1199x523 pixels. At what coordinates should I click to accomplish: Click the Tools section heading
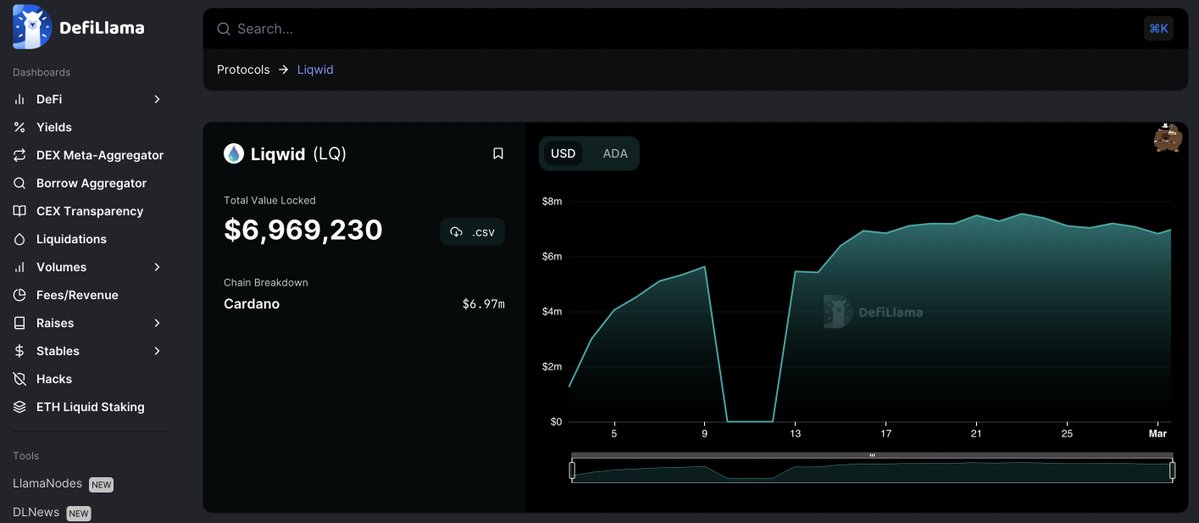tap(25, 456)
